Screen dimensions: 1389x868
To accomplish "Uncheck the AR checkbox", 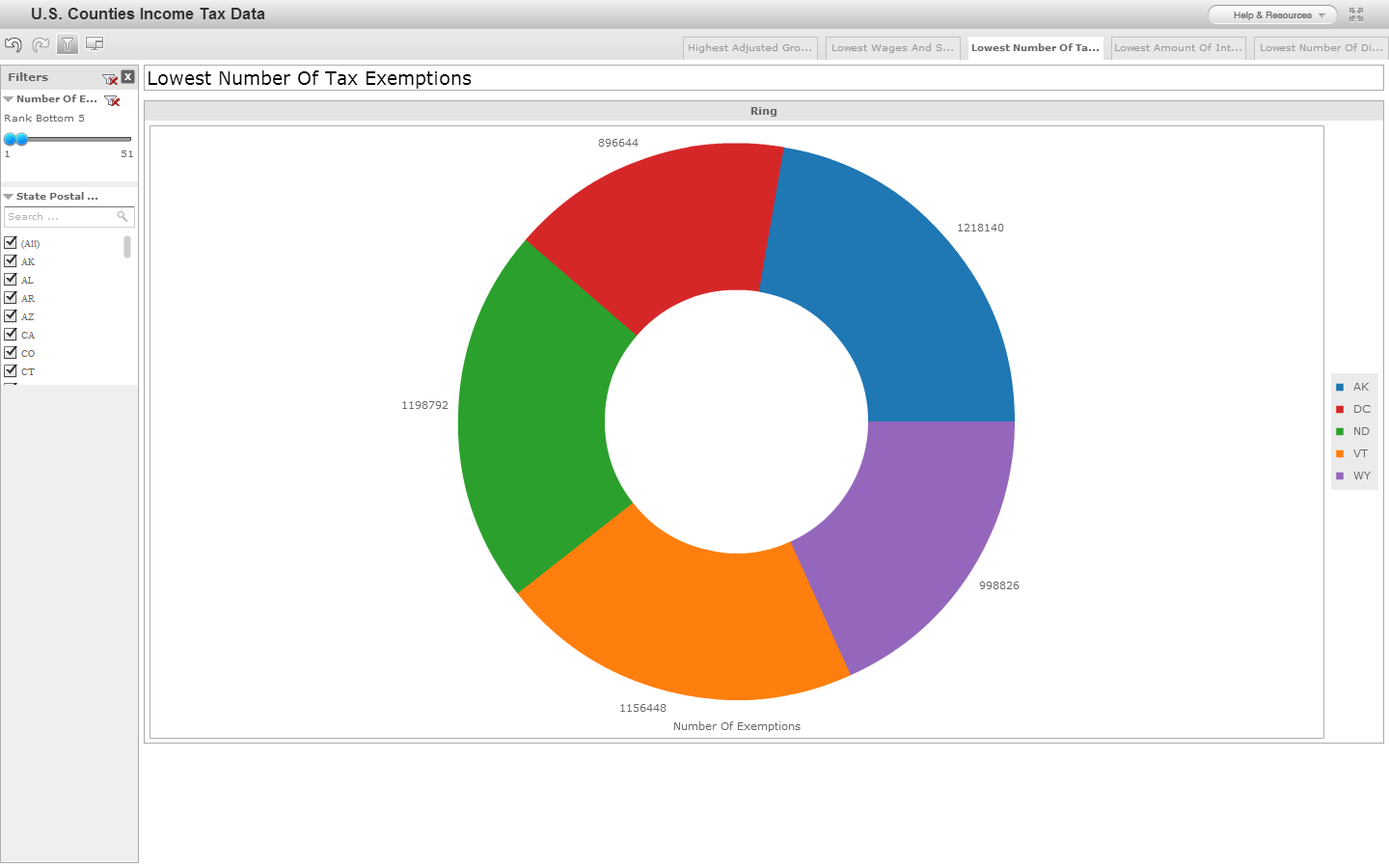I will click(11, 298).
